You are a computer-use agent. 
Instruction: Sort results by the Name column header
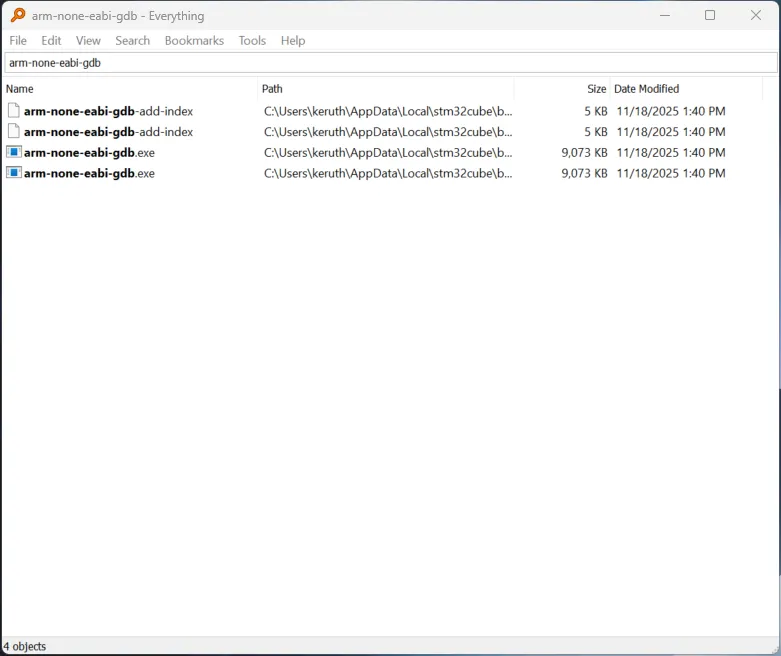click(130, 89)
